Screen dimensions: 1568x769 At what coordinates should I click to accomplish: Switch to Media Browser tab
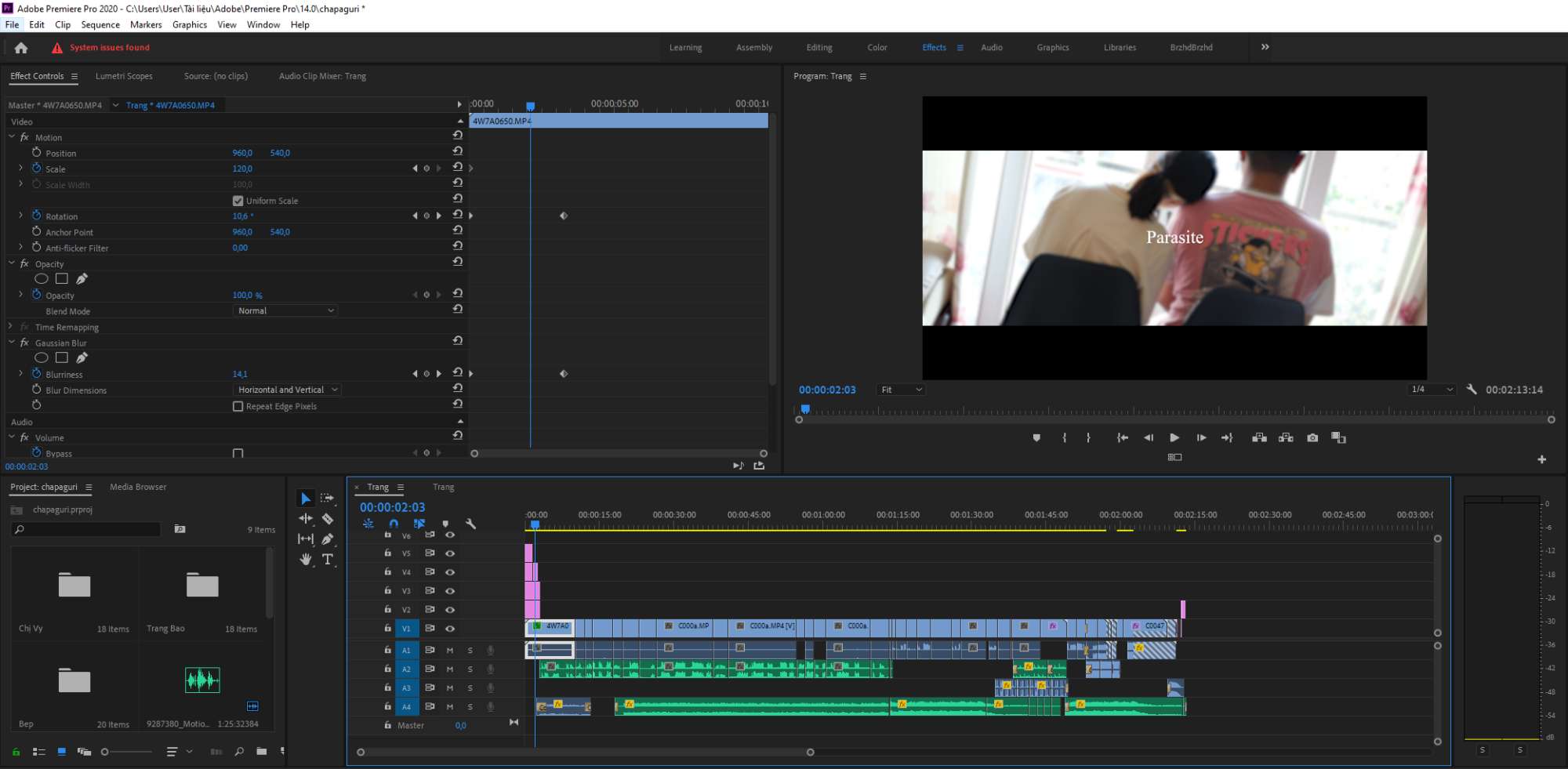138,487
